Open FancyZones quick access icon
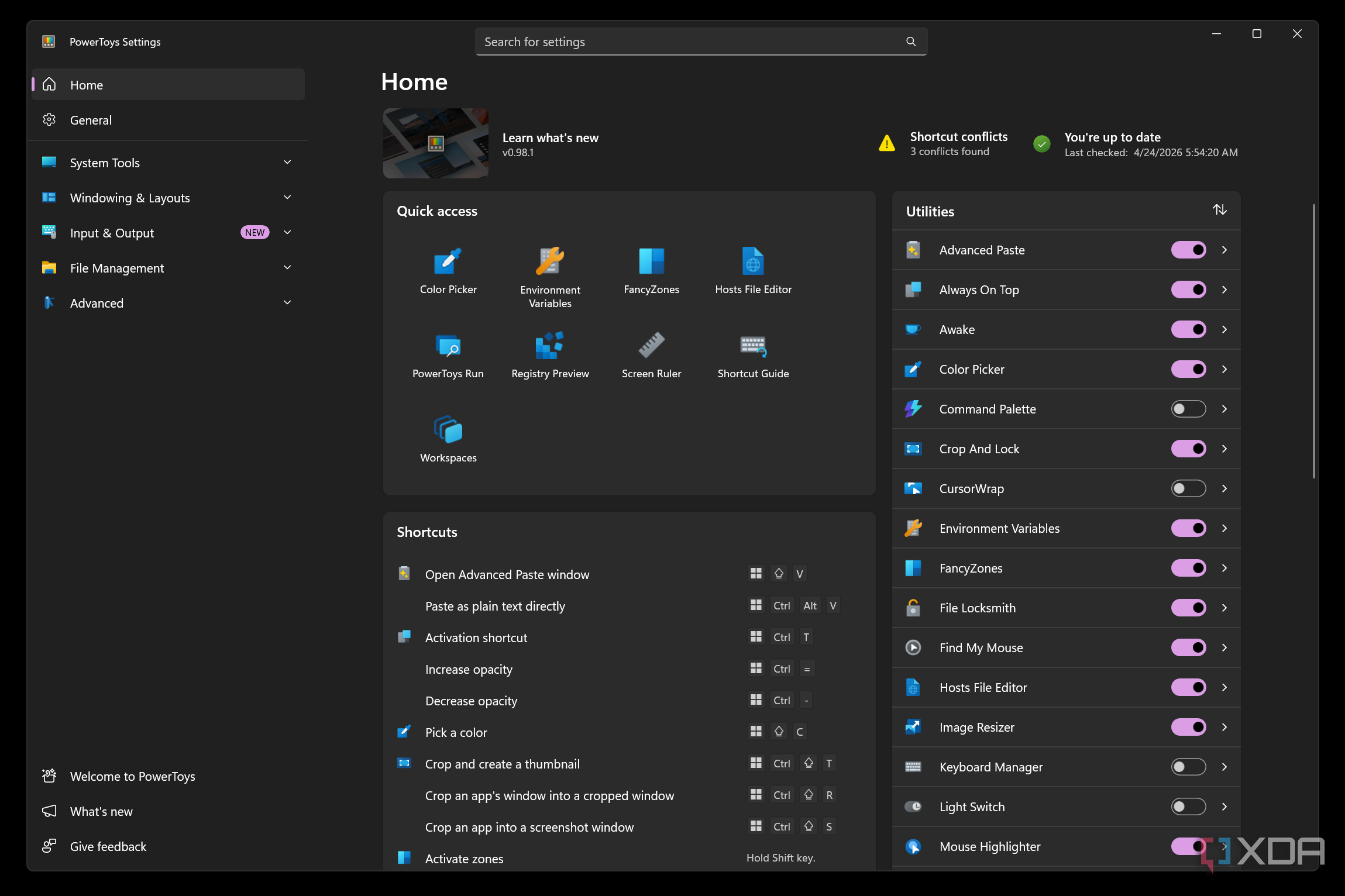This screenshot has width=1345, height=896. (x=651, y=261)
